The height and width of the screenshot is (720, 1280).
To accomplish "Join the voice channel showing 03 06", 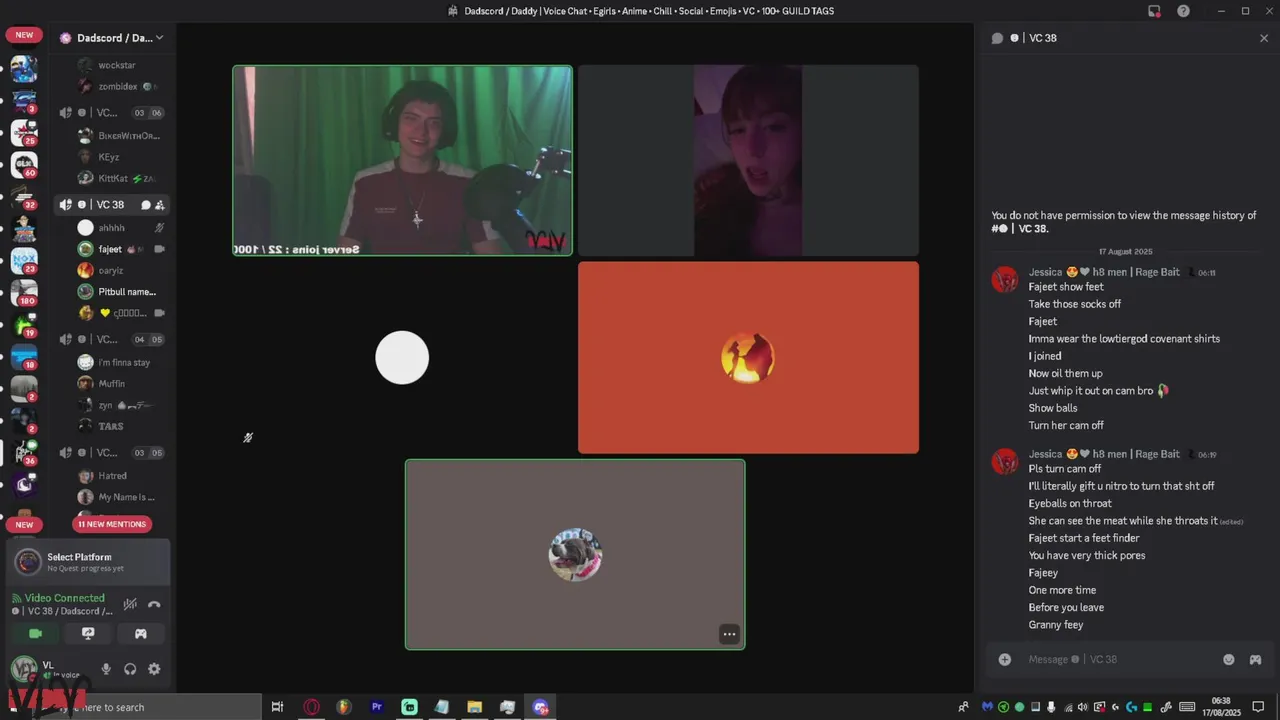I will pyautogui.click(x=112, y=113).
